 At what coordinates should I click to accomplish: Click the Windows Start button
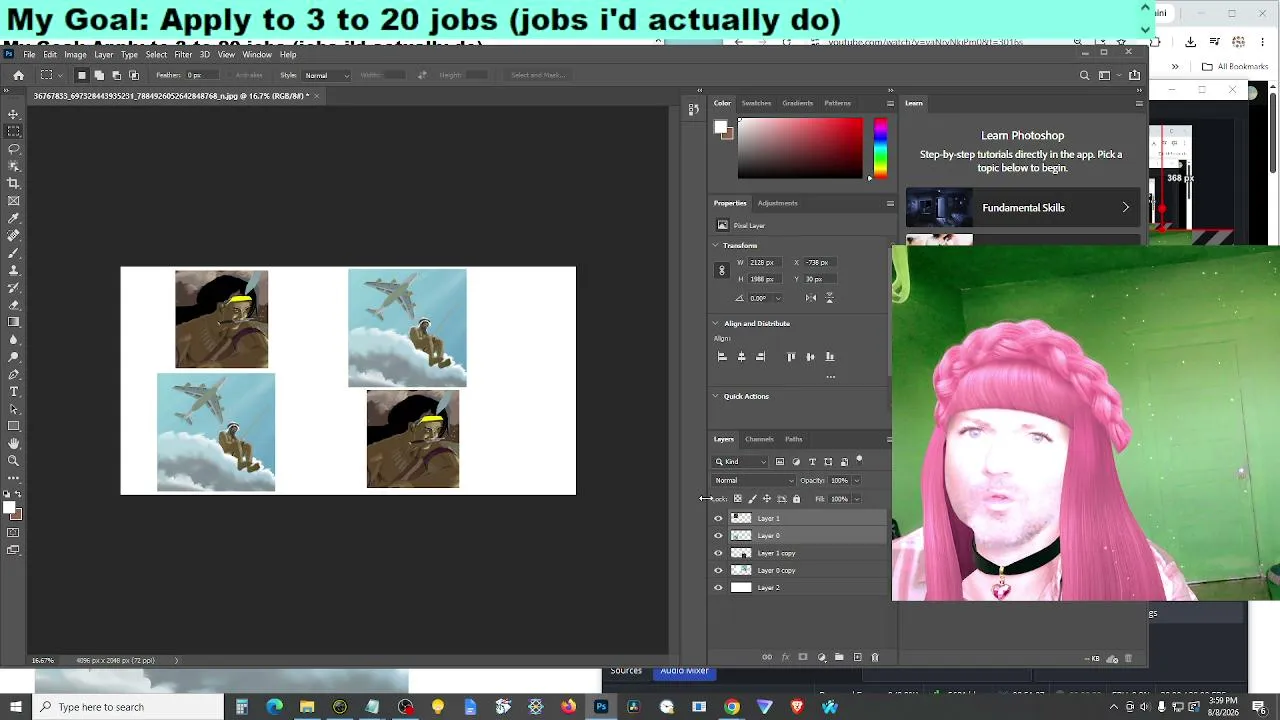(15, 707)
